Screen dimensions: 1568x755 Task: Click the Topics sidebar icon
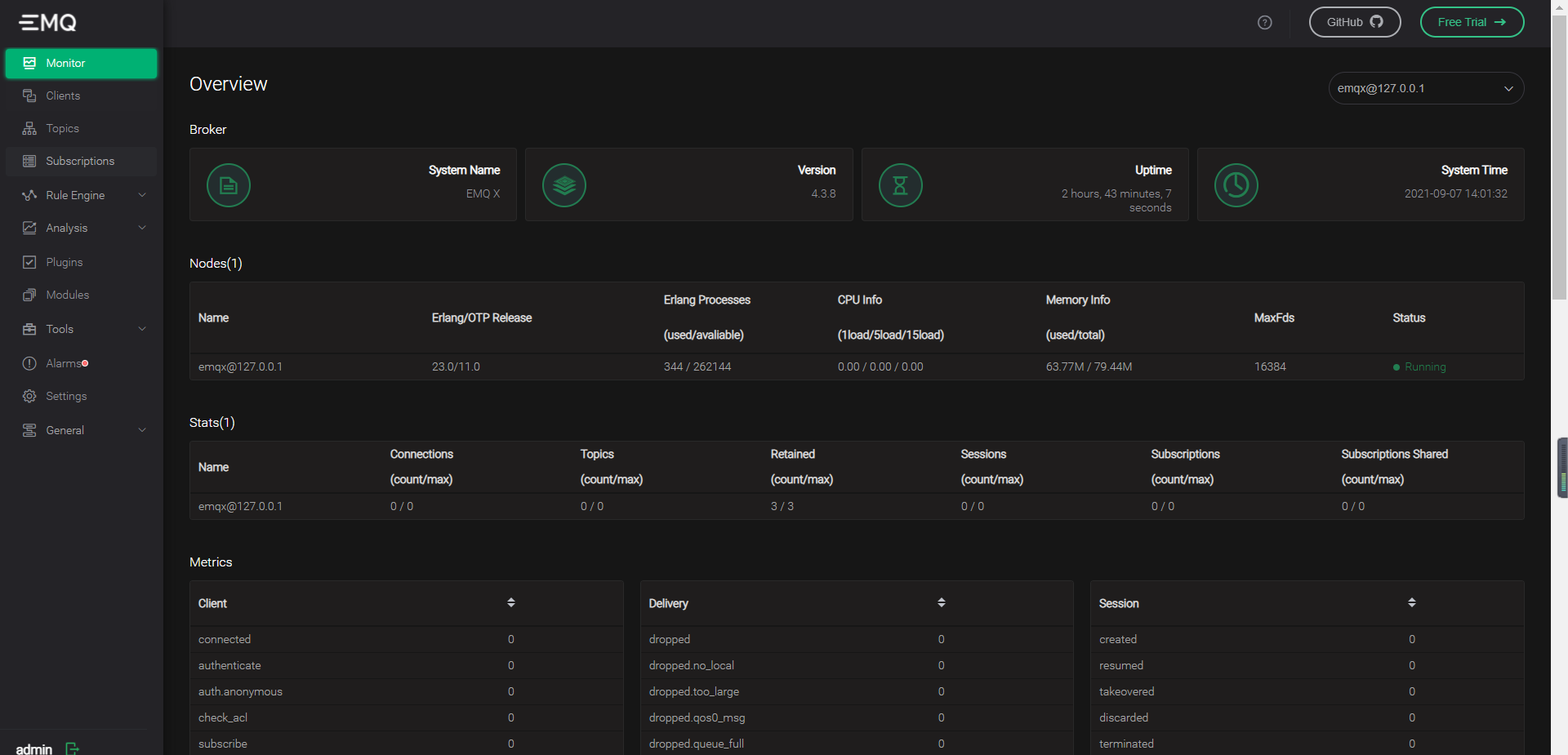pyautogui.click(x=29, y=128)
